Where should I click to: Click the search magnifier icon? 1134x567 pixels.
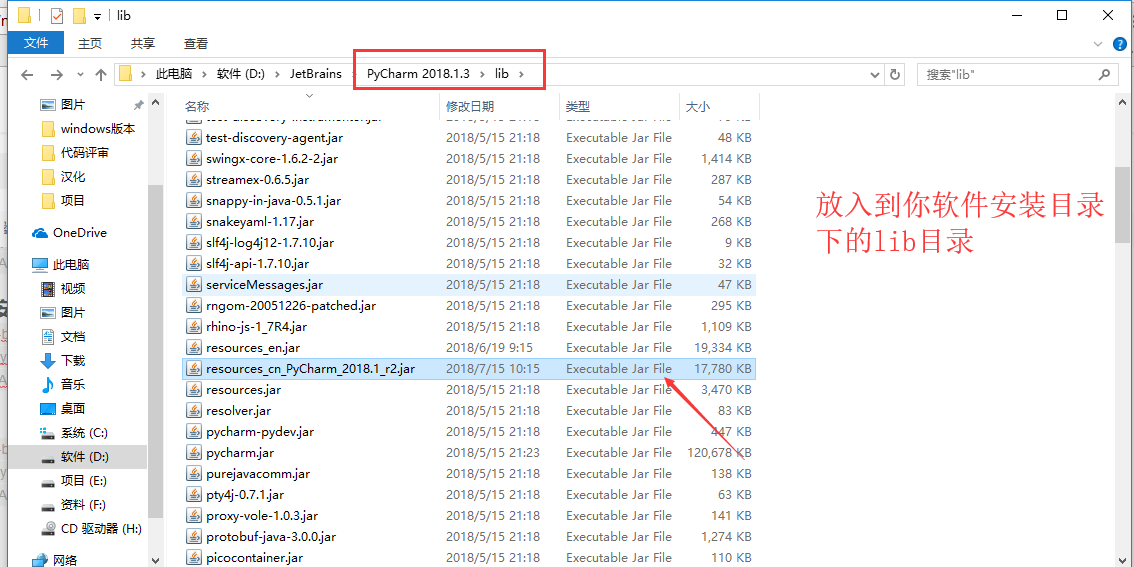click(x=1104, y=74)
